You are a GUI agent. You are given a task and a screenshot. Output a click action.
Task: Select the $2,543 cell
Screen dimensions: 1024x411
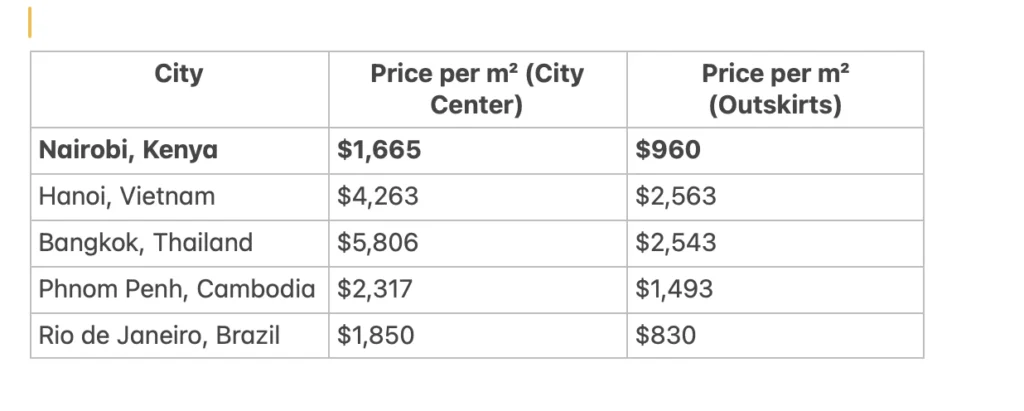coord(775,244)
